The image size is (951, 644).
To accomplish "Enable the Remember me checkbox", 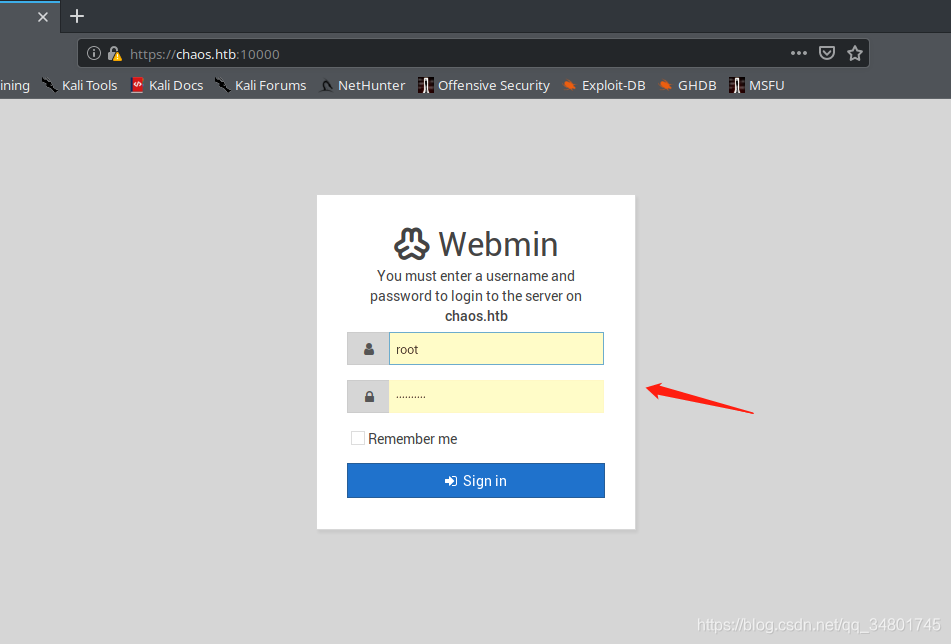I will [x=358, y=438].
